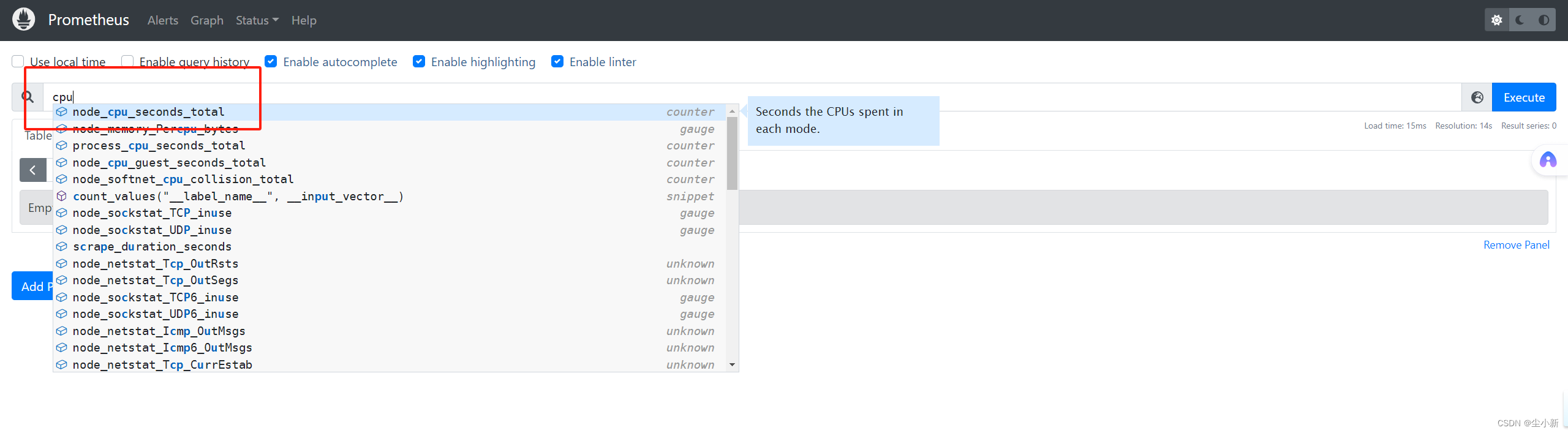Click autocomplete list scroll up arrow
This screenshot has width=1568, height=433.
(x=732, y=111)
